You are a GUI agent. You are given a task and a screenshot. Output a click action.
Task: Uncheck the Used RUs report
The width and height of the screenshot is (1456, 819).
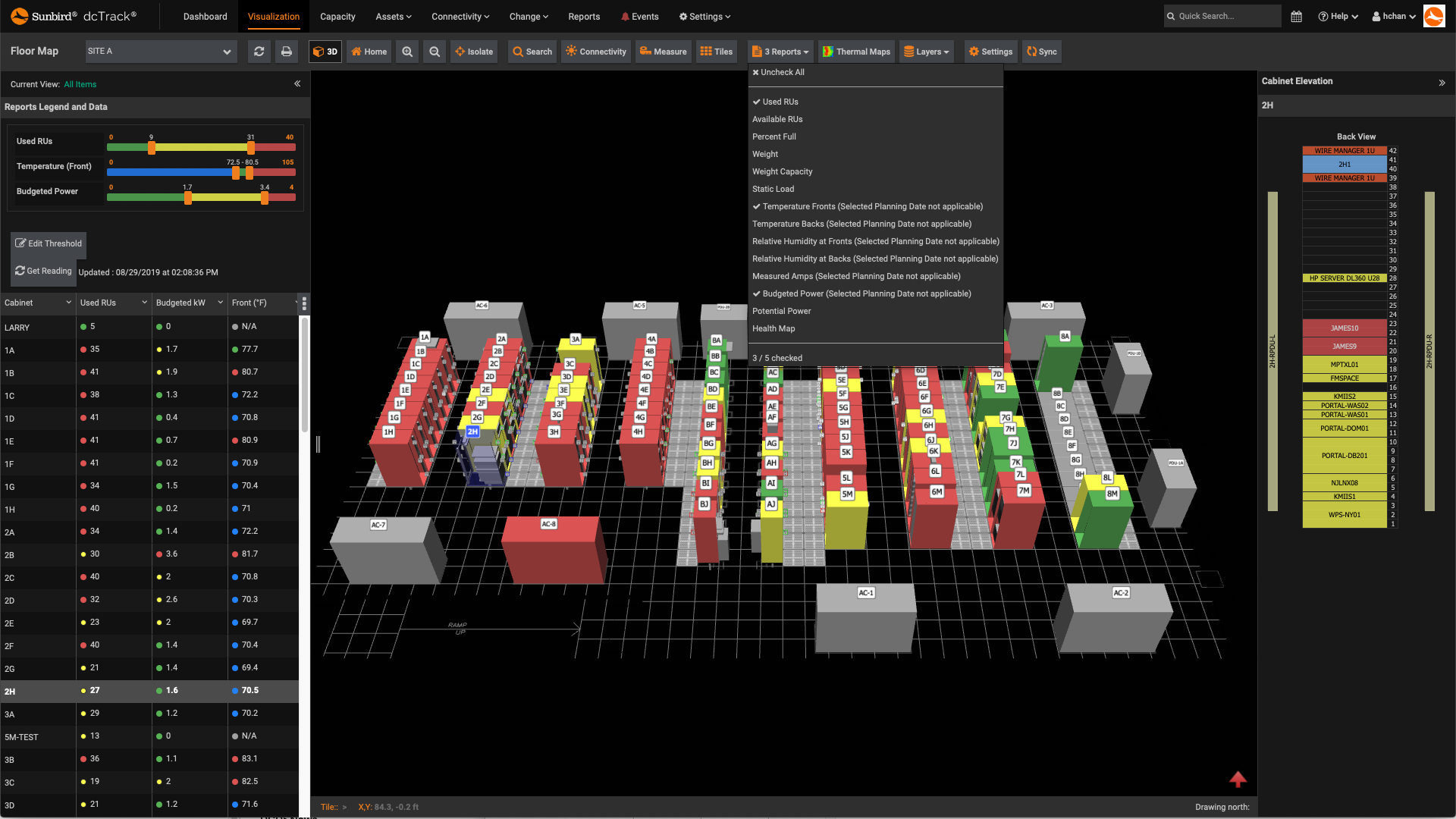click(x=775, y=102)
